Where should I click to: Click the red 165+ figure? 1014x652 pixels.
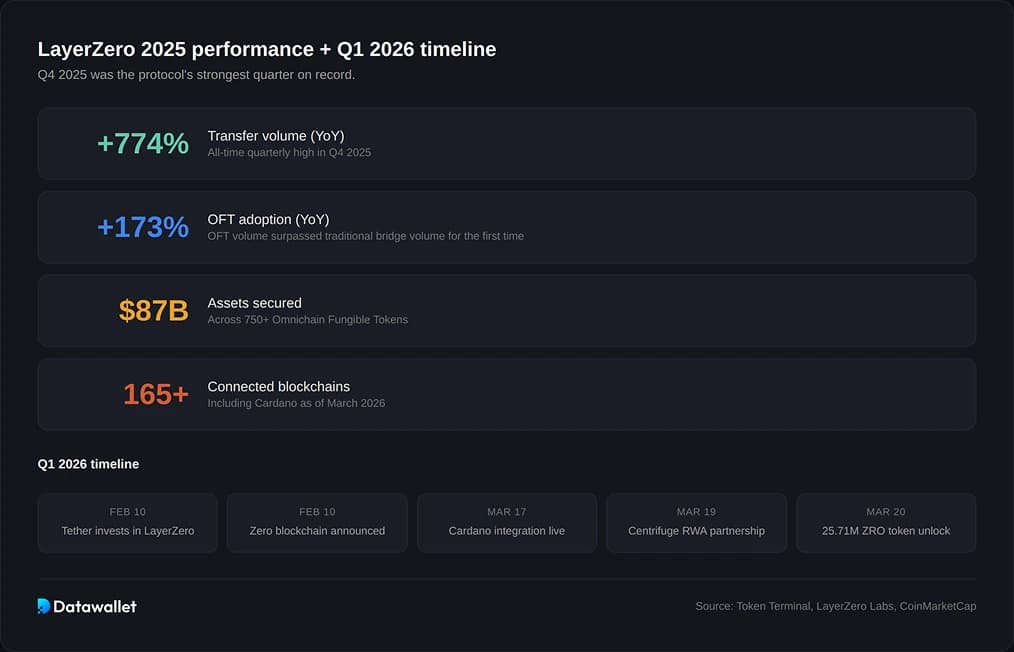pos(155,394)
